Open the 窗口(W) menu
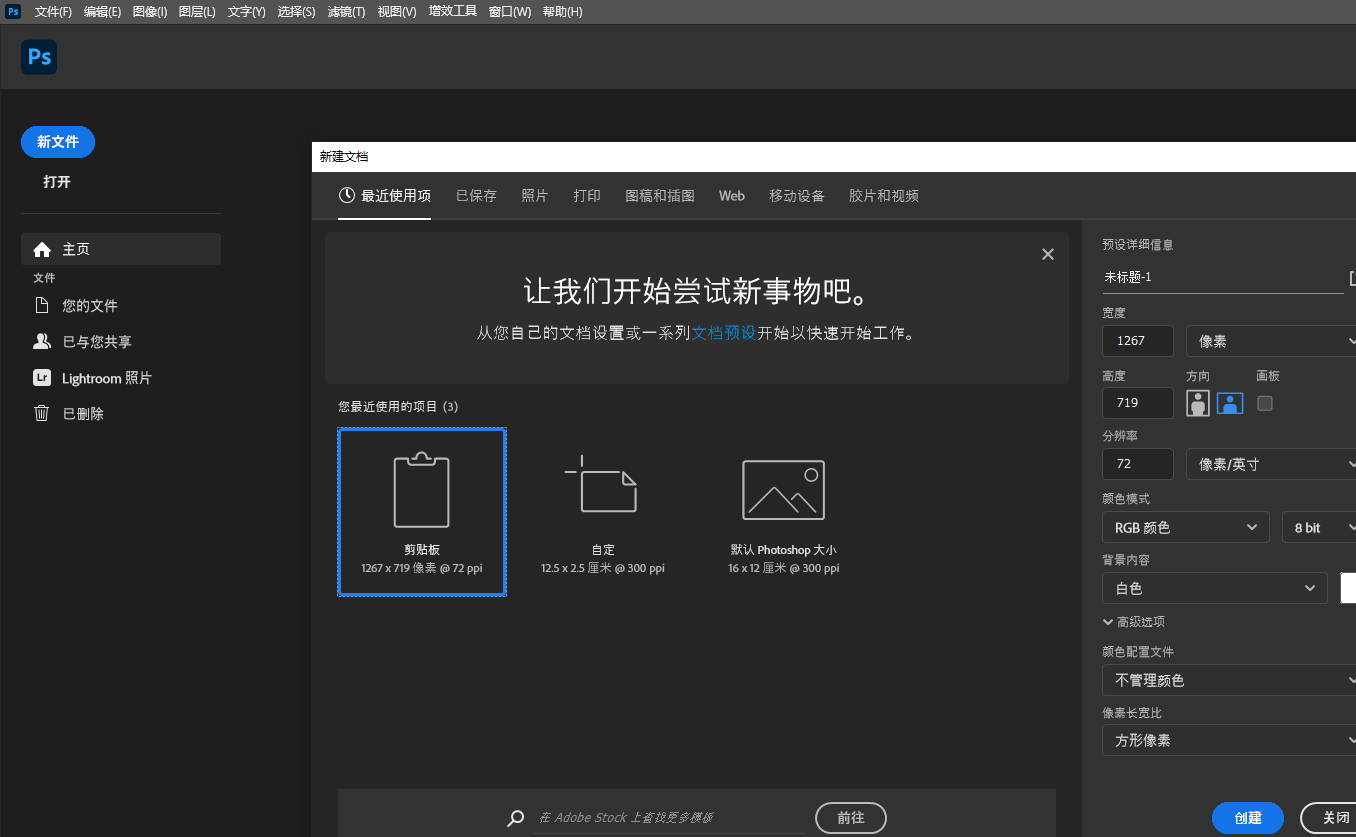This screenshot has height=837, width=1356. click(510, 12)
